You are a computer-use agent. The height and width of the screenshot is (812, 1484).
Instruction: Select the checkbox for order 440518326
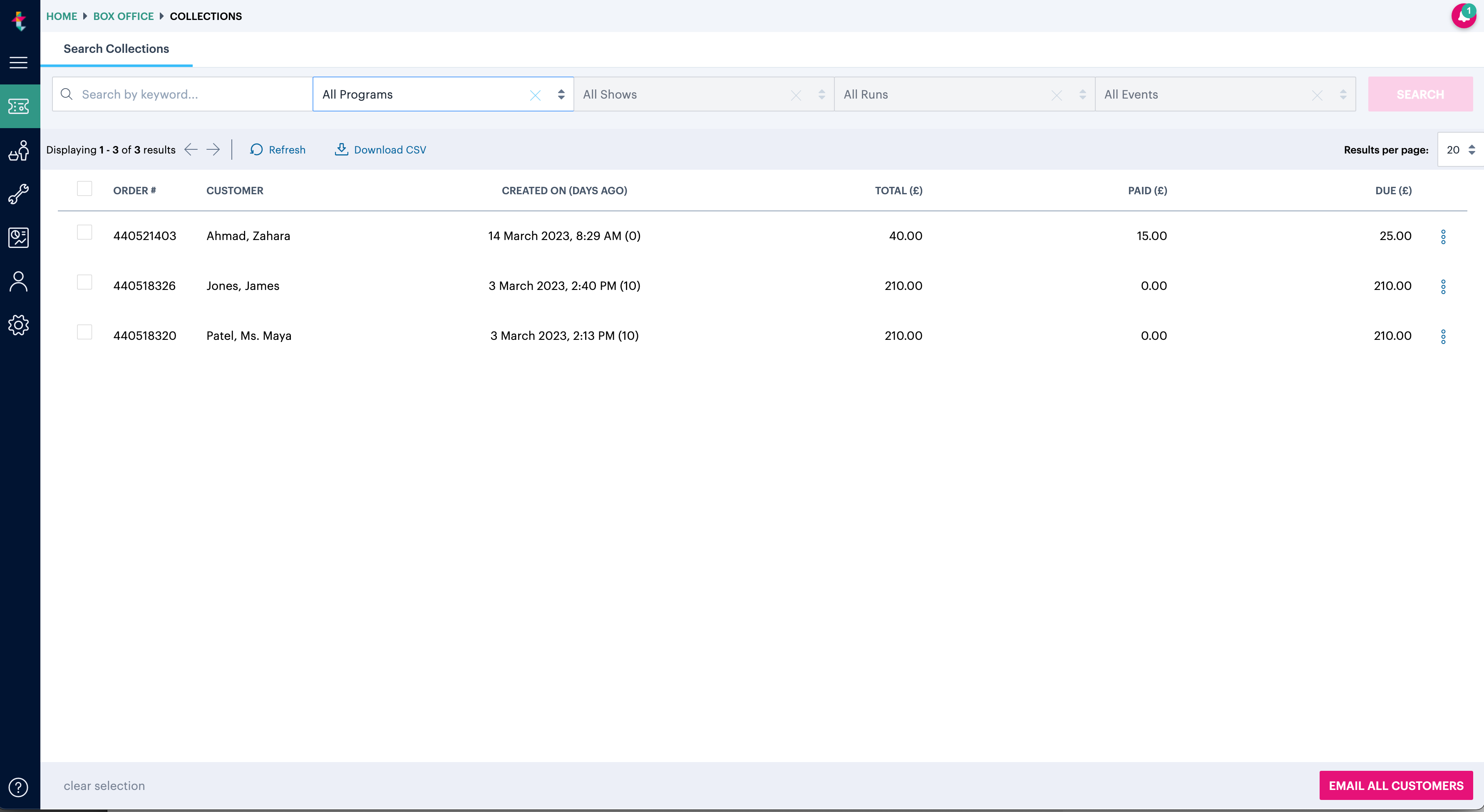point(84,282)
